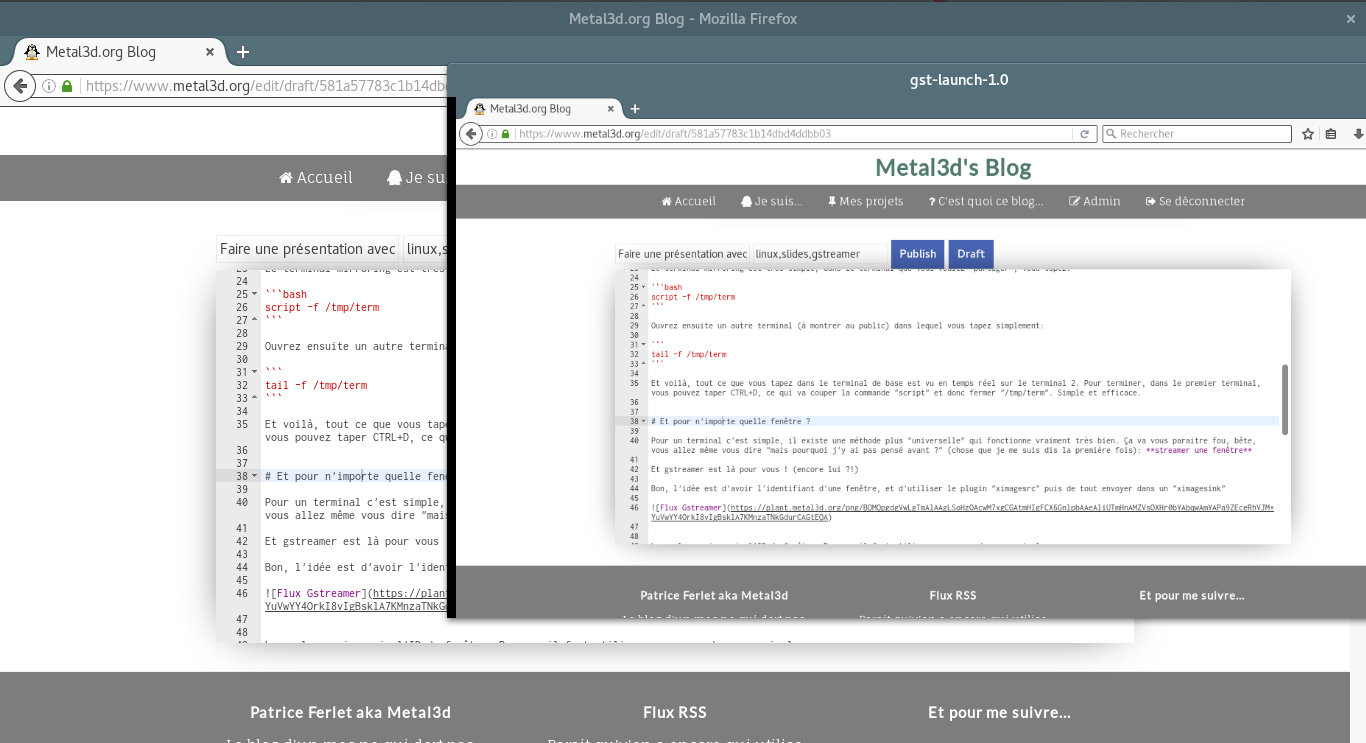Click the green padlock in Firefox's URL bar

tap(67, 86)
